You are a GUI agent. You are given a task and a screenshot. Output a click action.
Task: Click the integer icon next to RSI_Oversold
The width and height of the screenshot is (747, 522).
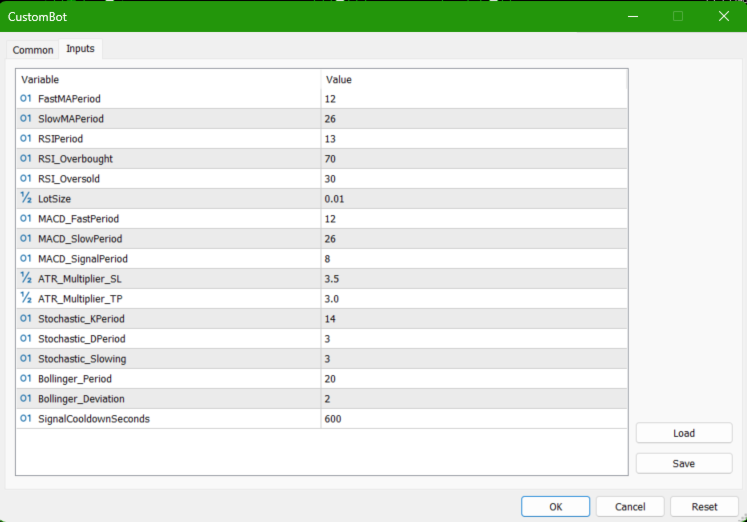pos(26,179)
